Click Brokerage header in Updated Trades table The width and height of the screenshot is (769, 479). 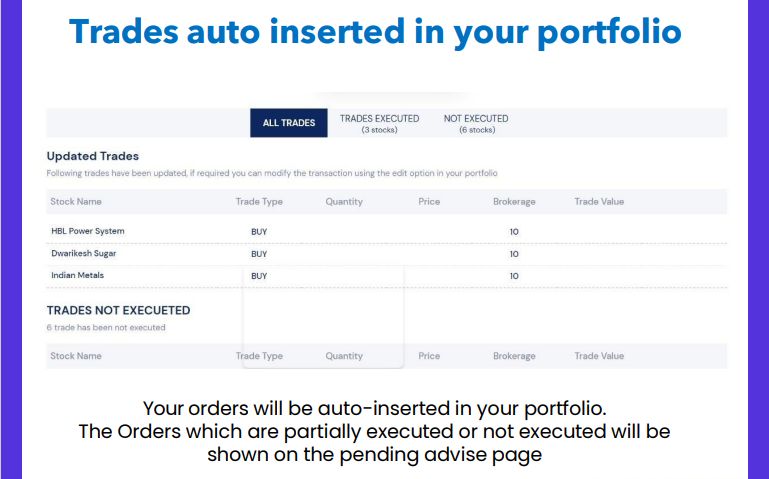[514, 201]
